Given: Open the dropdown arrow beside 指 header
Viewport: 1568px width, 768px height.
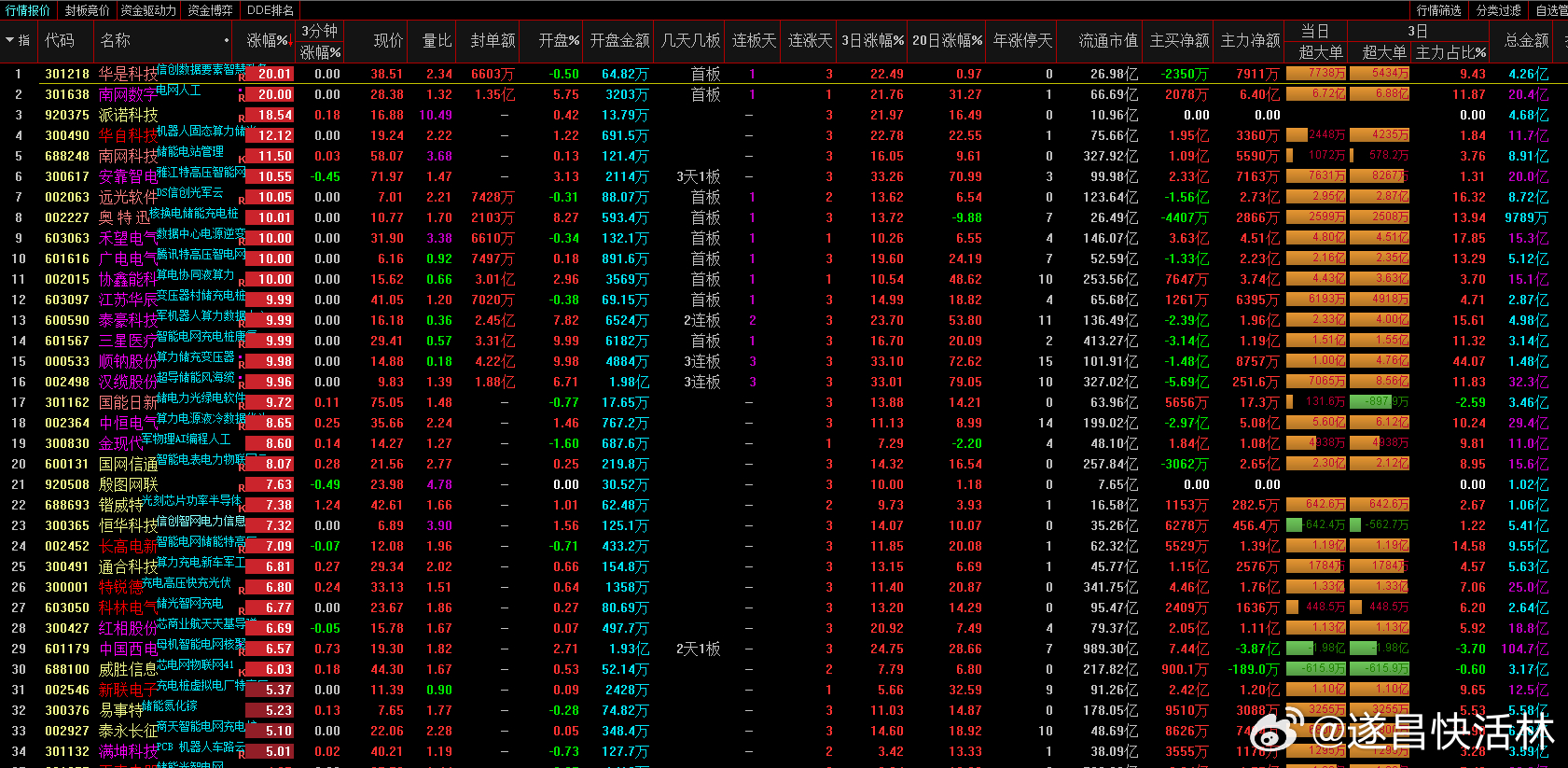Looking at the screenshot, I should [x=9, y=40].
